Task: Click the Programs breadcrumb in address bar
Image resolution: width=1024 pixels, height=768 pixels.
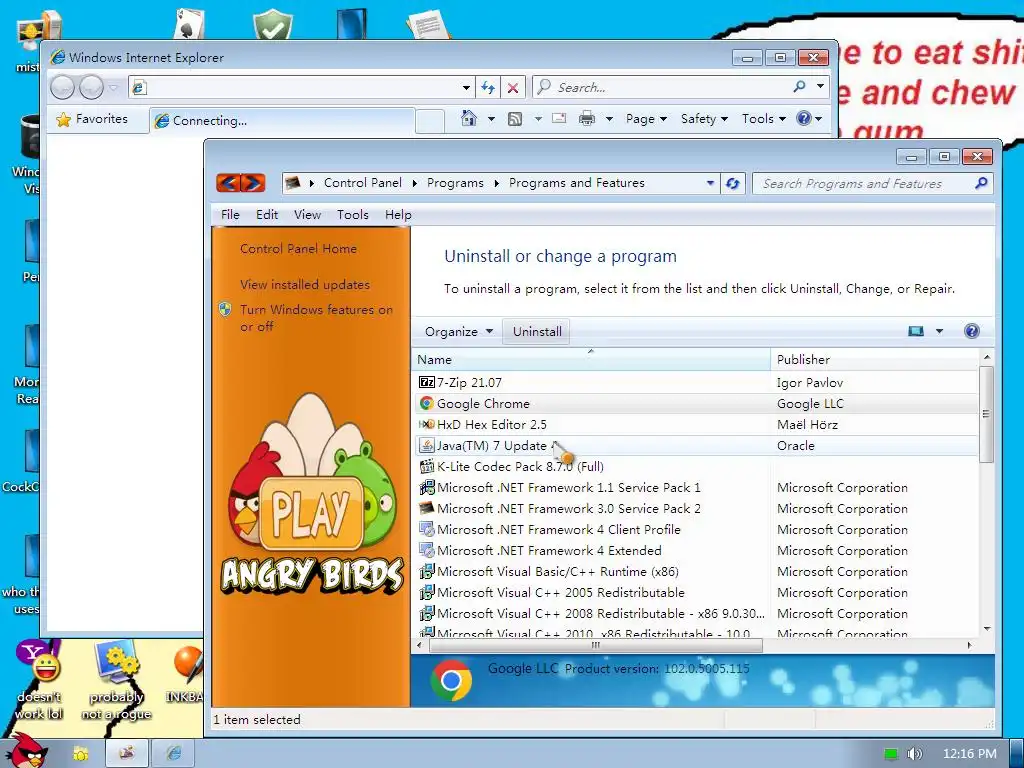Action: point(455,183)
